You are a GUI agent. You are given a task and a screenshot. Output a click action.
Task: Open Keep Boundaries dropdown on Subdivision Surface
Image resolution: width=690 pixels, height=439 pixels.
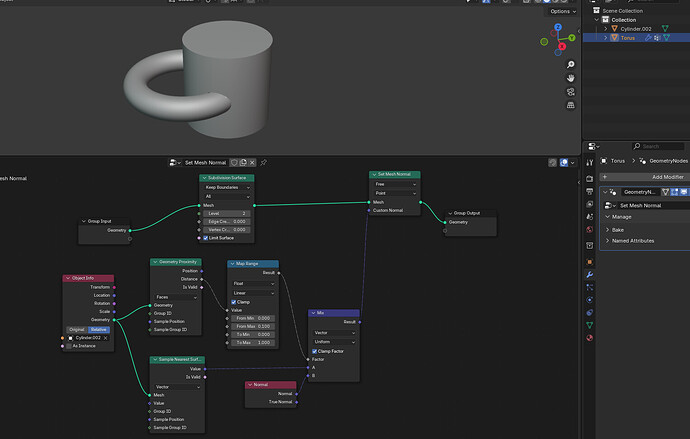pyautogui.click(x=227, y=187)
